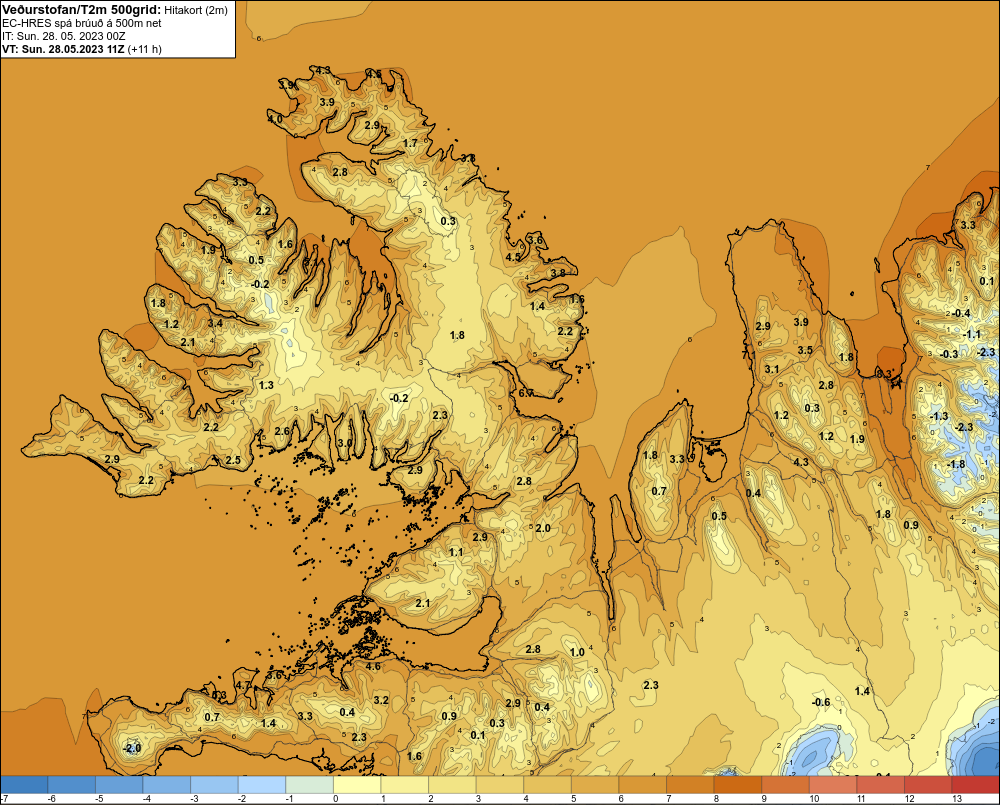
Task: Click the map temperature value '3.2'
Action: [x=381, y=700]
